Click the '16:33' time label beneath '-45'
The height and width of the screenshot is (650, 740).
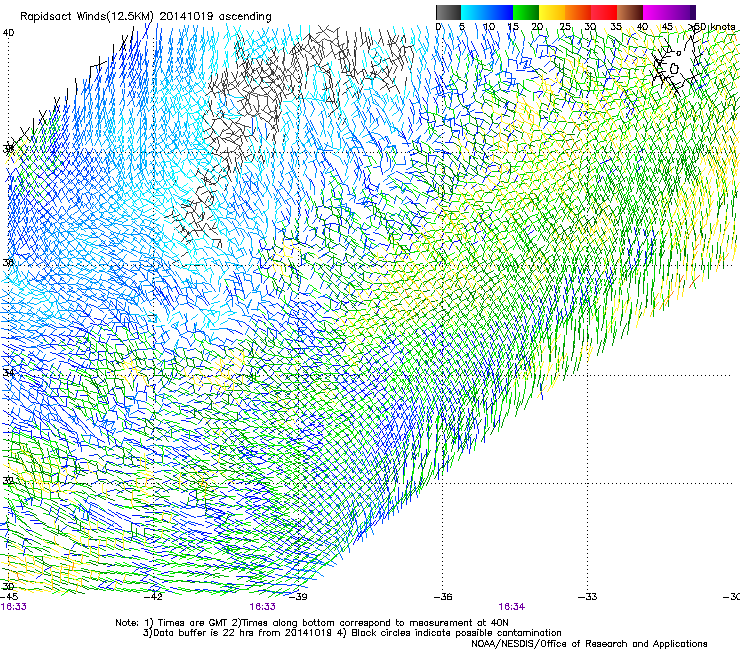point(14,607)
